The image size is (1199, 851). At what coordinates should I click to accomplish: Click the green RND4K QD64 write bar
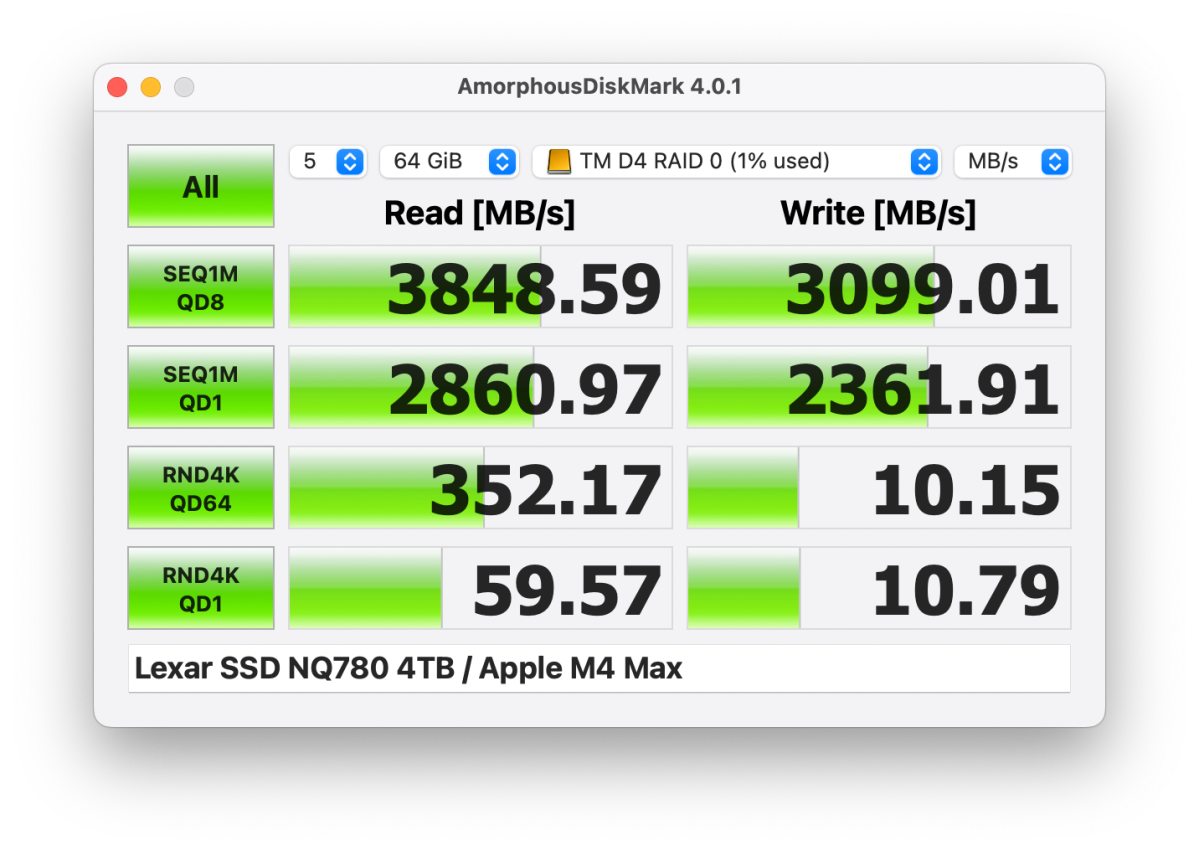(x=740, y=487)
